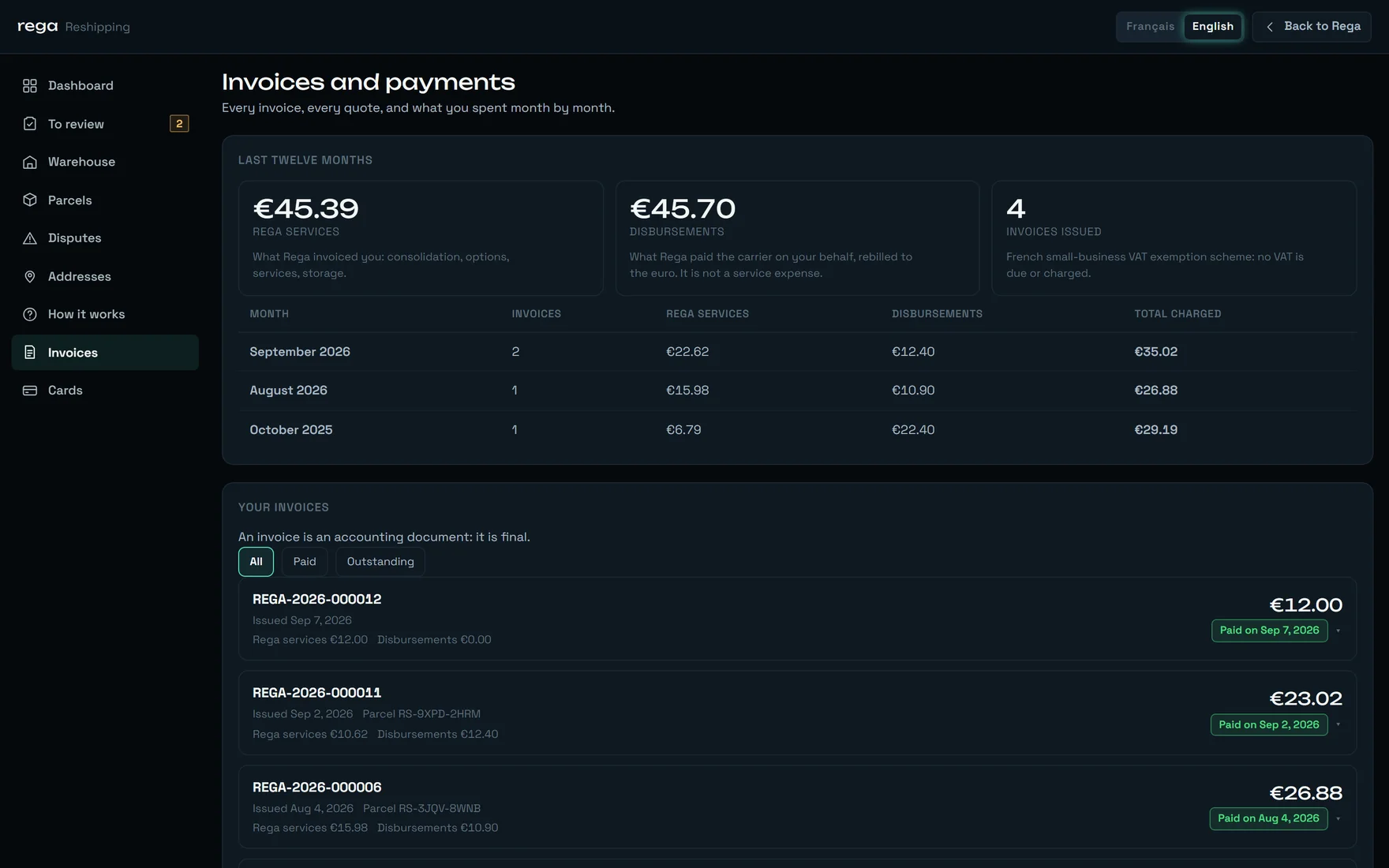Switch language to English
Screen dimensions: 1389x868
click(1212, 27)
